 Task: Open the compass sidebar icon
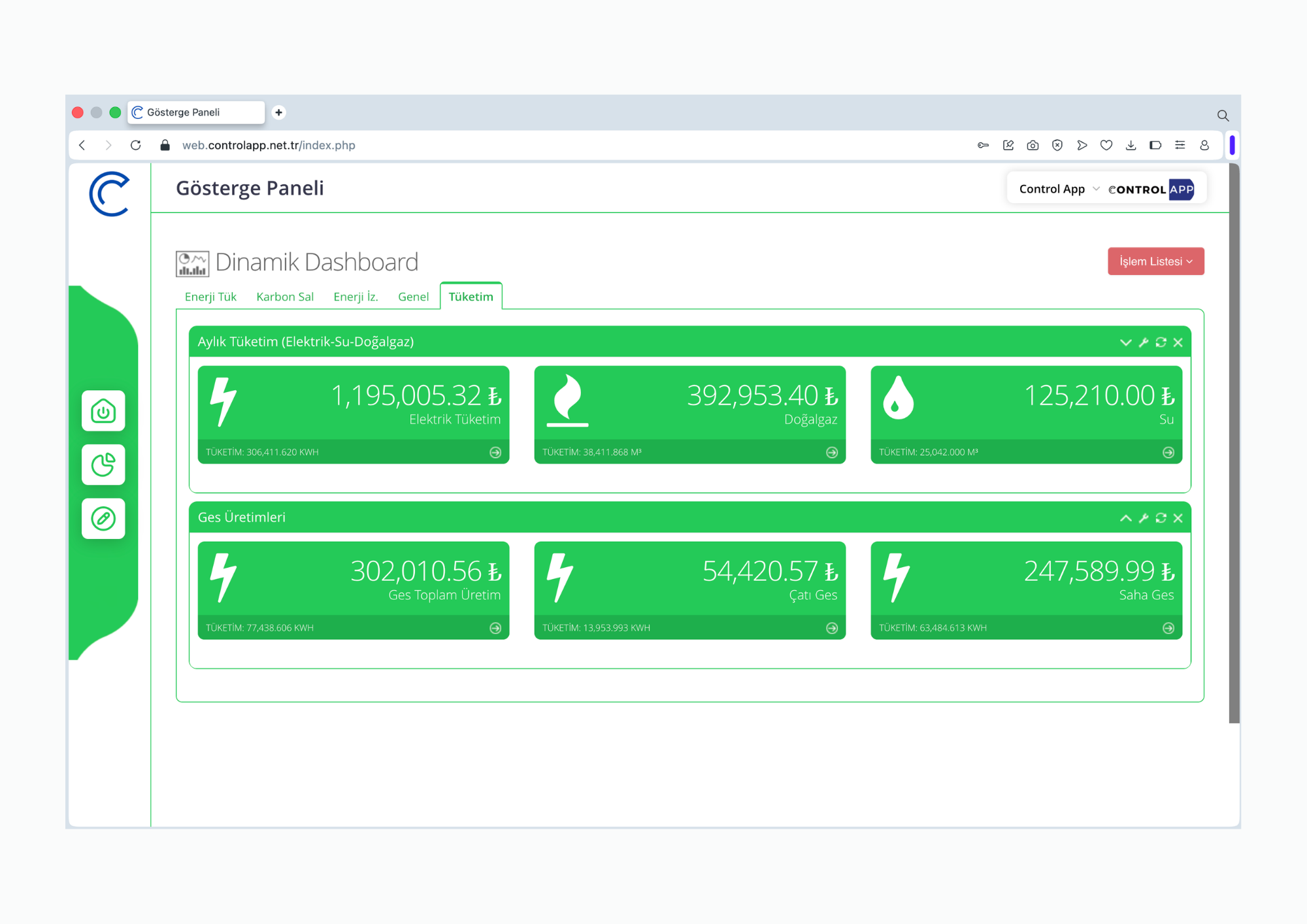(103, 518)
